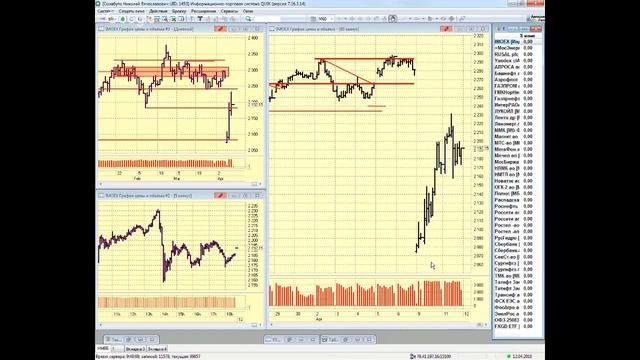Select the Магнит ао row

[518, 136]
